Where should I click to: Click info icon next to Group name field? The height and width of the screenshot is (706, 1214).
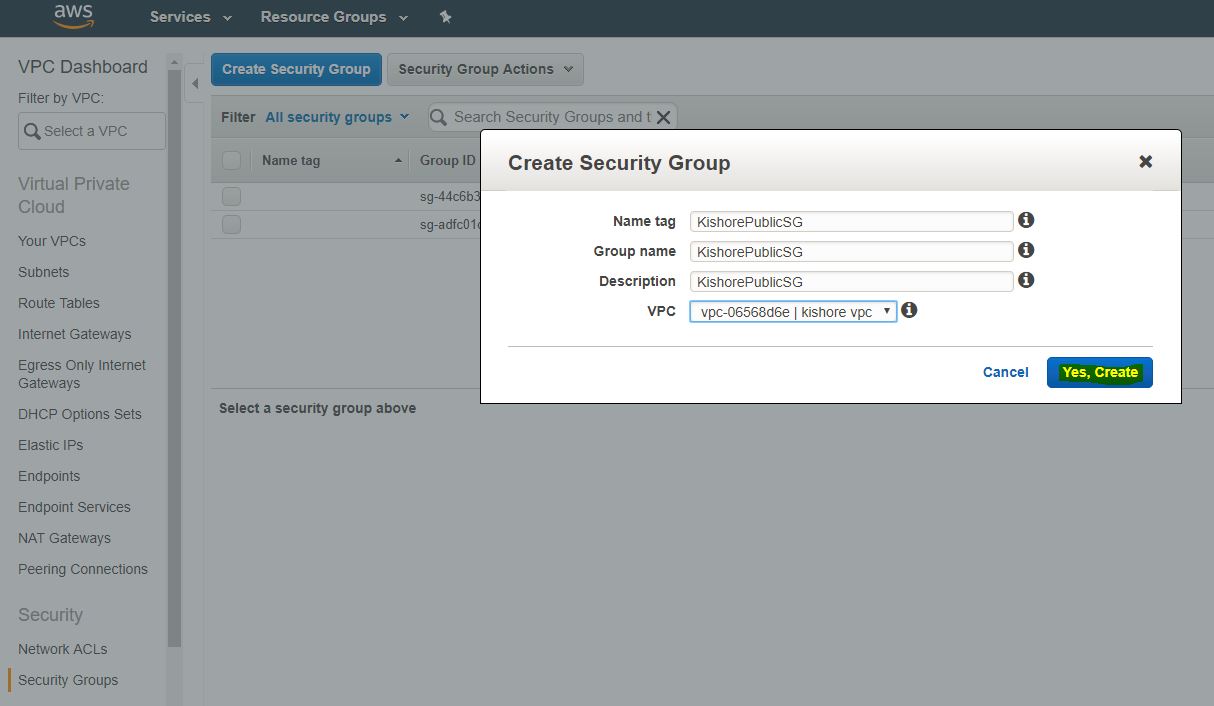pos(1025,250)
